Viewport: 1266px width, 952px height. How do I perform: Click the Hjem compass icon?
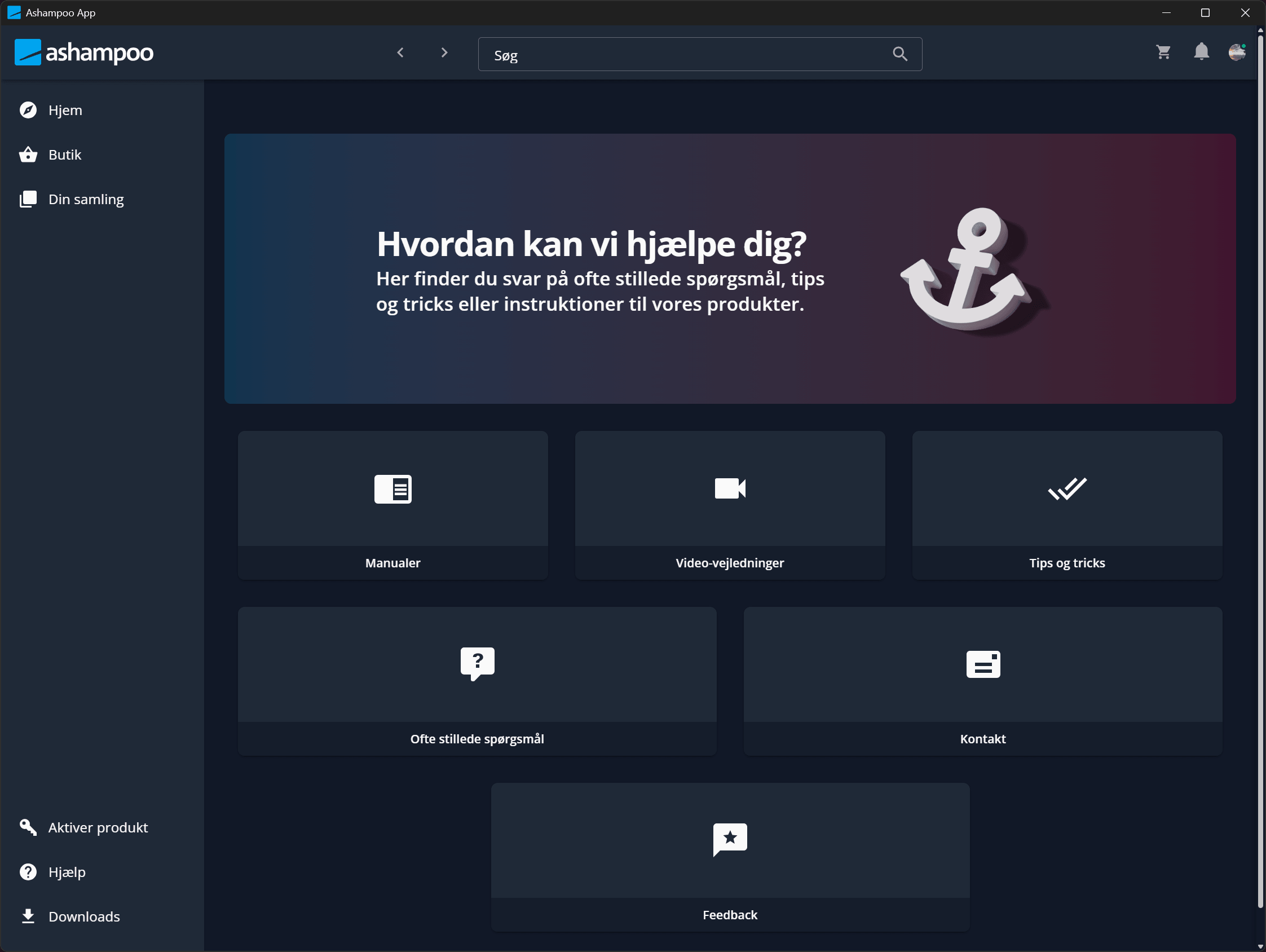(x=28, y=110)
